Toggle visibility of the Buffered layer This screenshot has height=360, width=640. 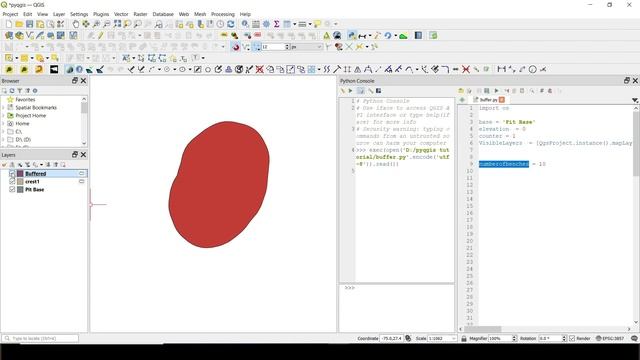click(x=12, y=173)
